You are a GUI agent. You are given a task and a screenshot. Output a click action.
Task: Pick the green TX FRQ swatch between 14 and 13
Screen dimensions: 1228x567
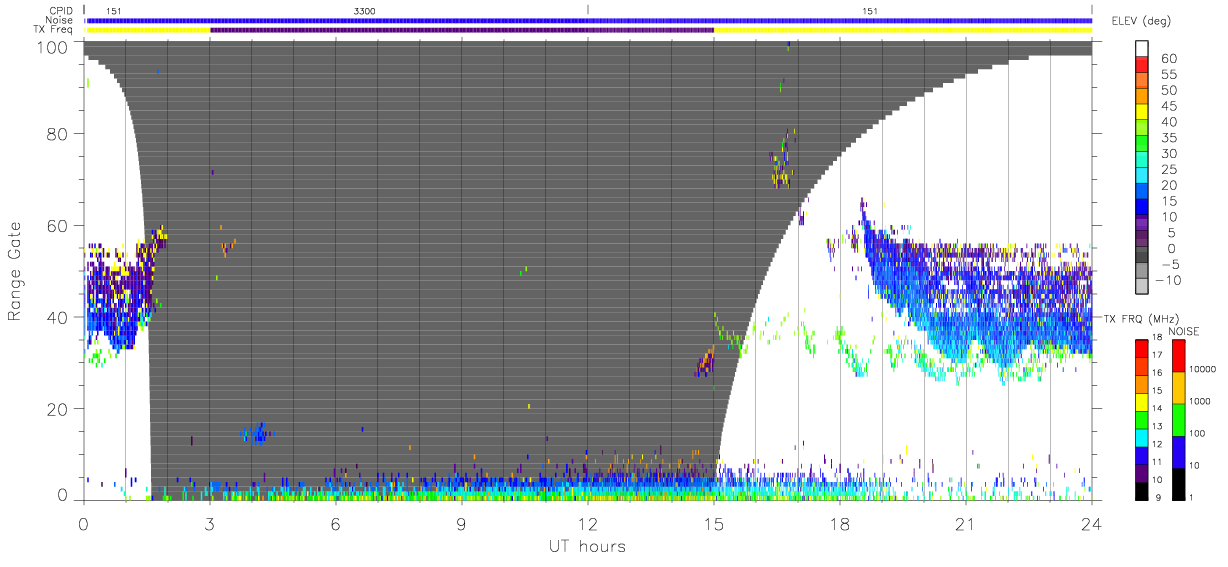[x=1143, y=418]
